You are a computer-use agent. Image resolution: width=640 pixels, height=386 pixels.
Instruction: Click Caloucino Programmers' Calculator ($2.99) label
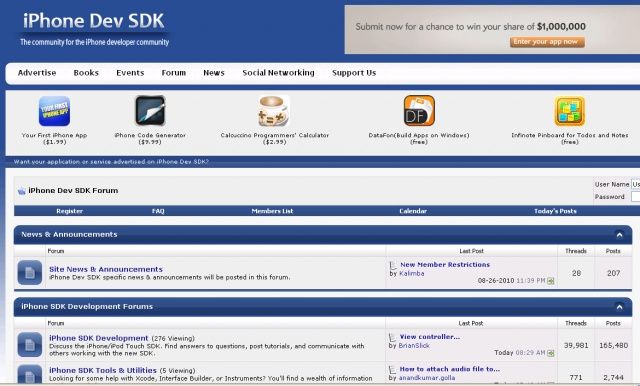(274, 138)
